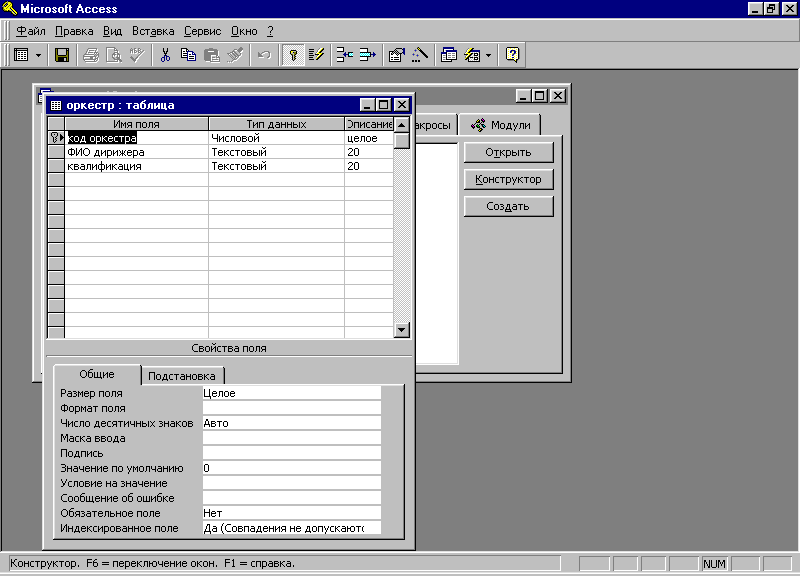Screen dimensions: 800x576
Task: Switch to the Модули tab
Action: click(x=500, y=125)
